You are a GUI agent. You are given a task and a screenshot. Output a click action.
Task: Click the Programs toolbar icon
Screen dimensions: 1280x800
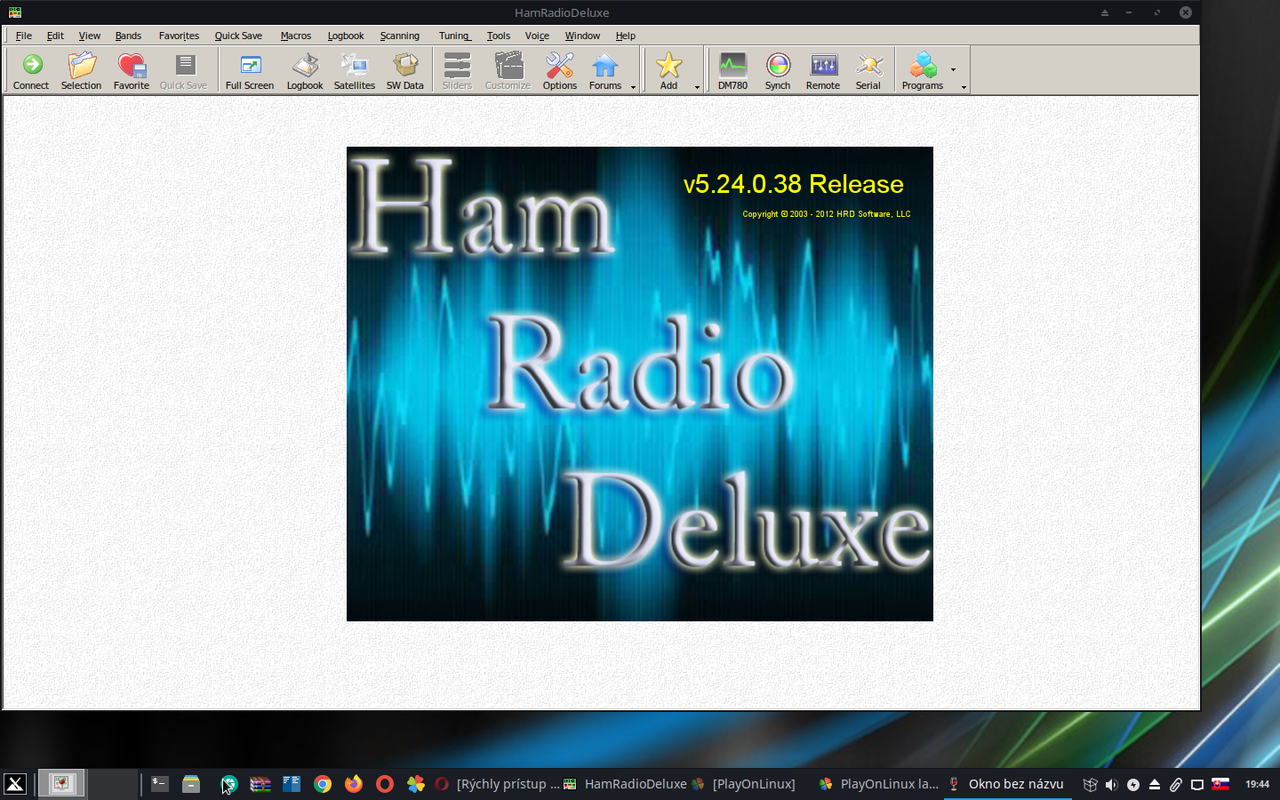pyautogui.click(x=922, y=71)
